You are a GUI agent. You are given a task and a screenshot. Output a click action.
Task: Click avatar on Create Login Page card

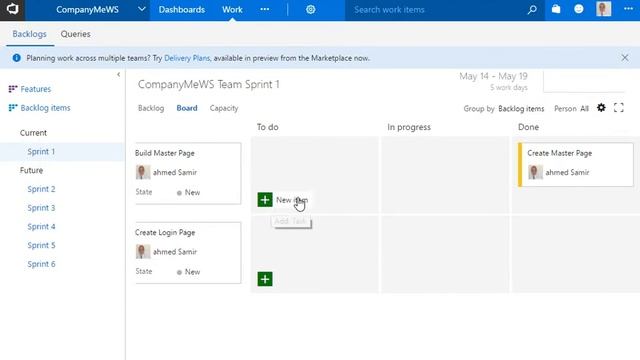(x=143, y=251)
